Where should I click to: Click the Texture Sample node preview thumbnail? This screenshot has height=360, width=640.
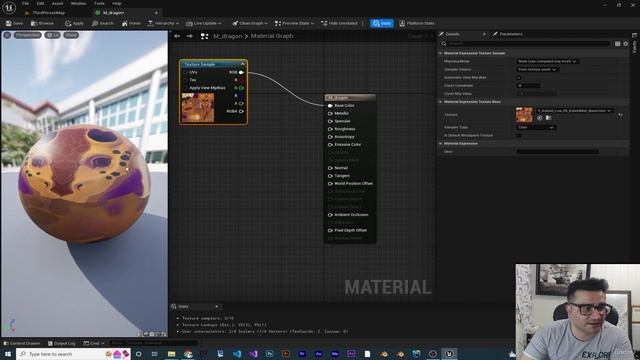[198, 107]
